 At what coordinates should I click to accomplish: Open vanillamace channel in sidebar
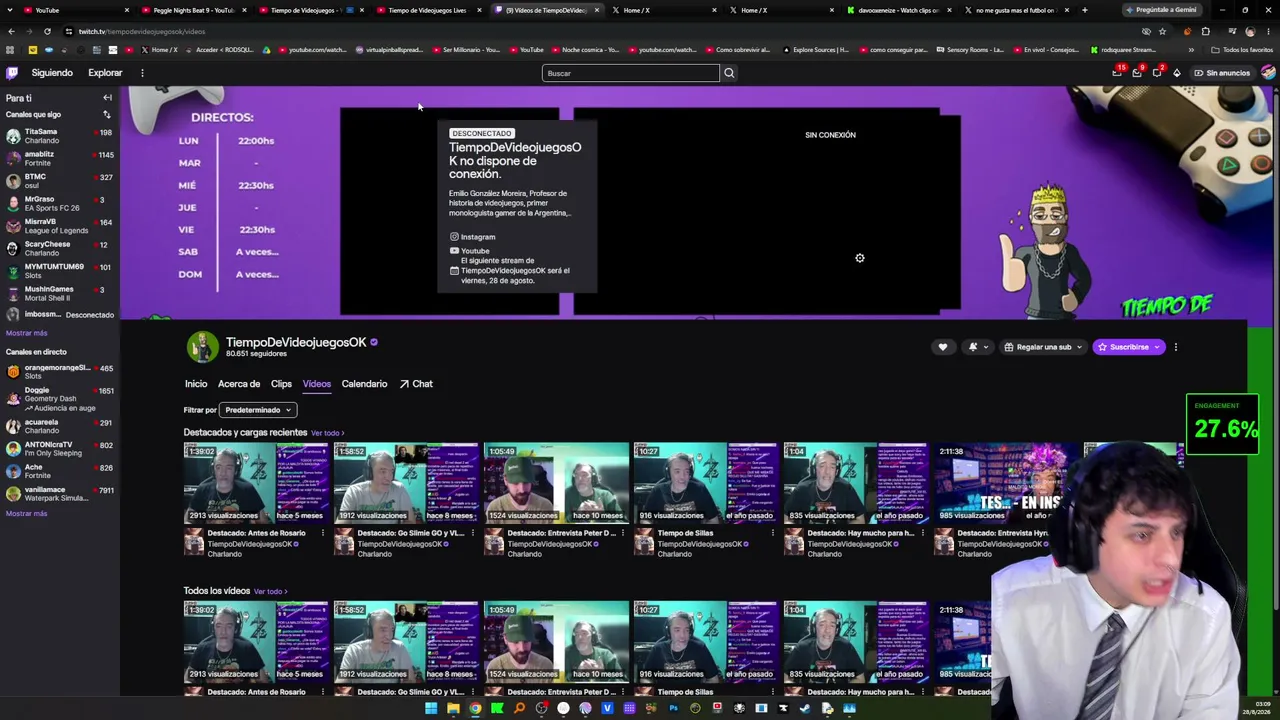pos(60,494)
